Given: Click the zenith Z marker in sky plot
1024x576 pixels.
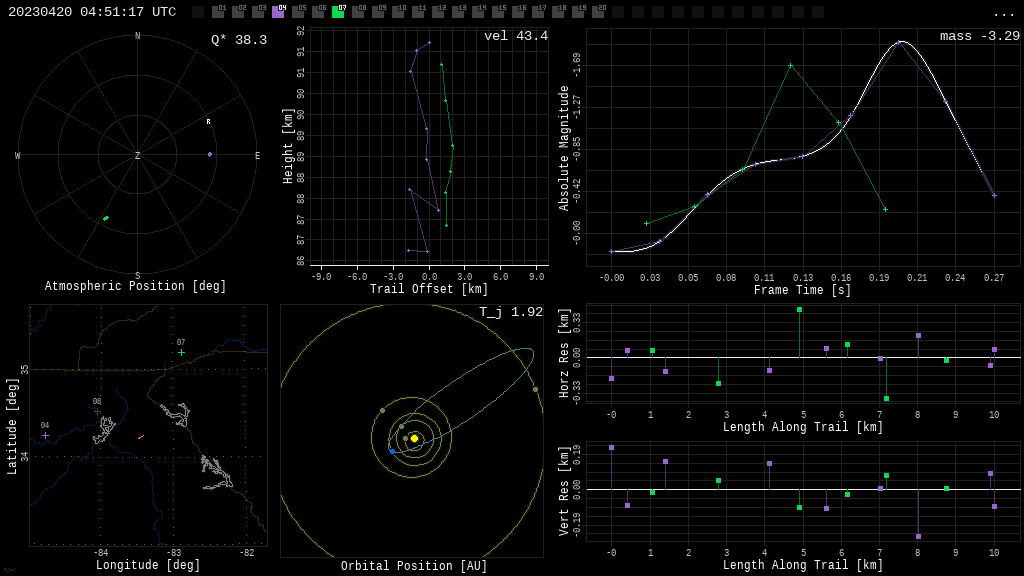Looking at the screenshot, I should (x=138, y=156).
